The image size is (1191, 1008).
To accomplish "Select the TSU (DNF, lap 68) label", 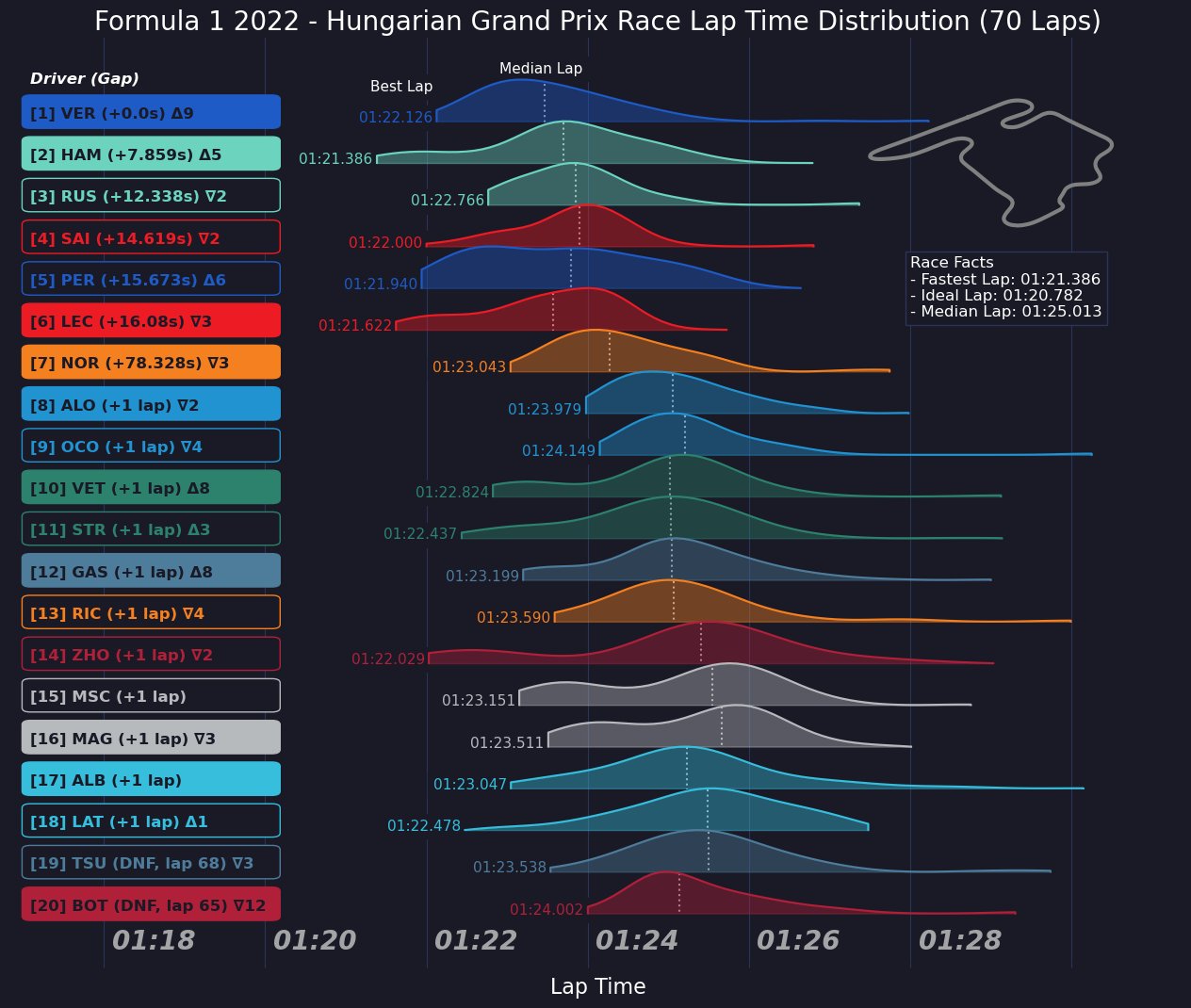I will click(x=151, y=863).
